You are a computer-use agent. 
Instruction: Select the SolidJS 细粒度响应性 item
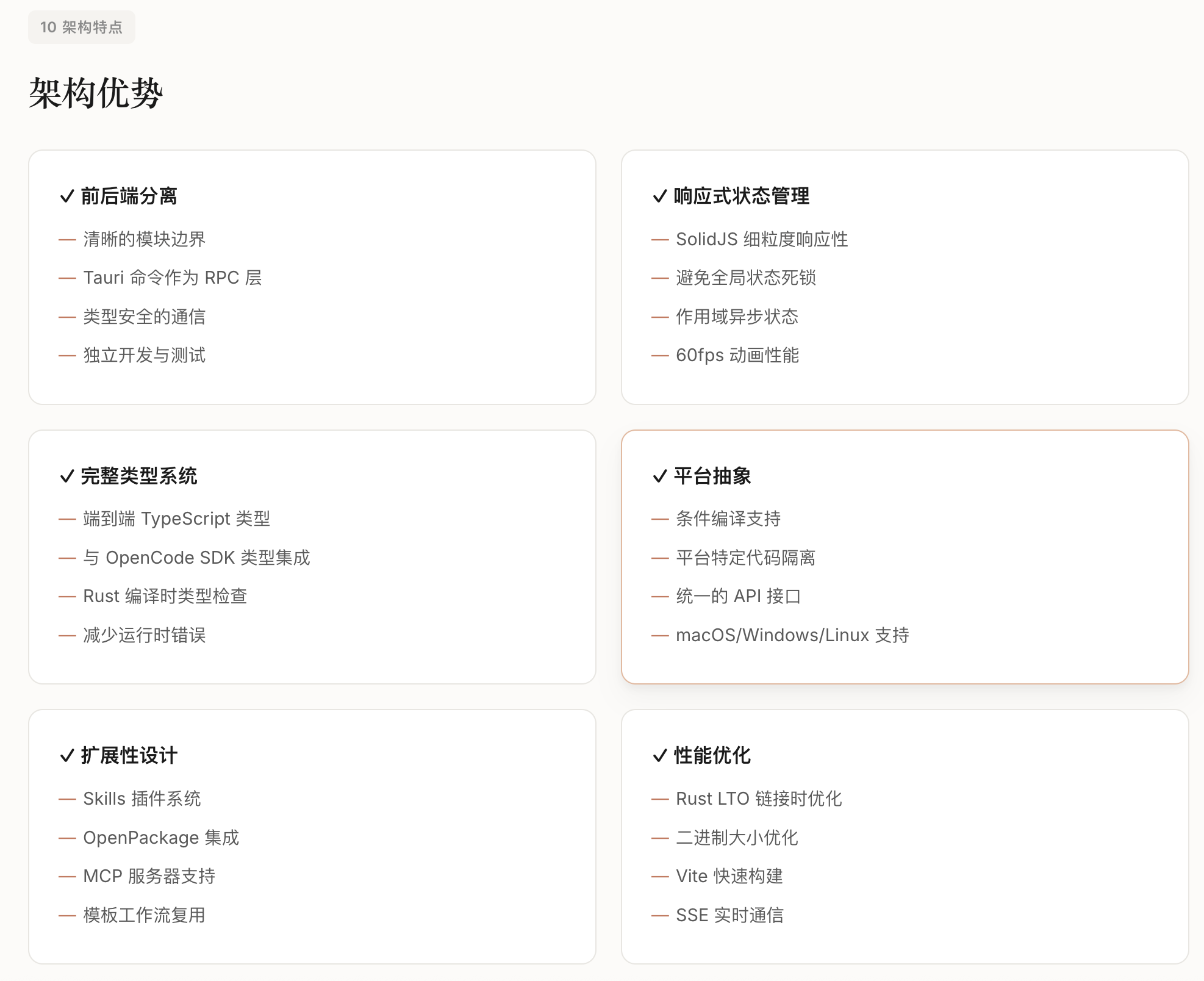pos(762,239)
